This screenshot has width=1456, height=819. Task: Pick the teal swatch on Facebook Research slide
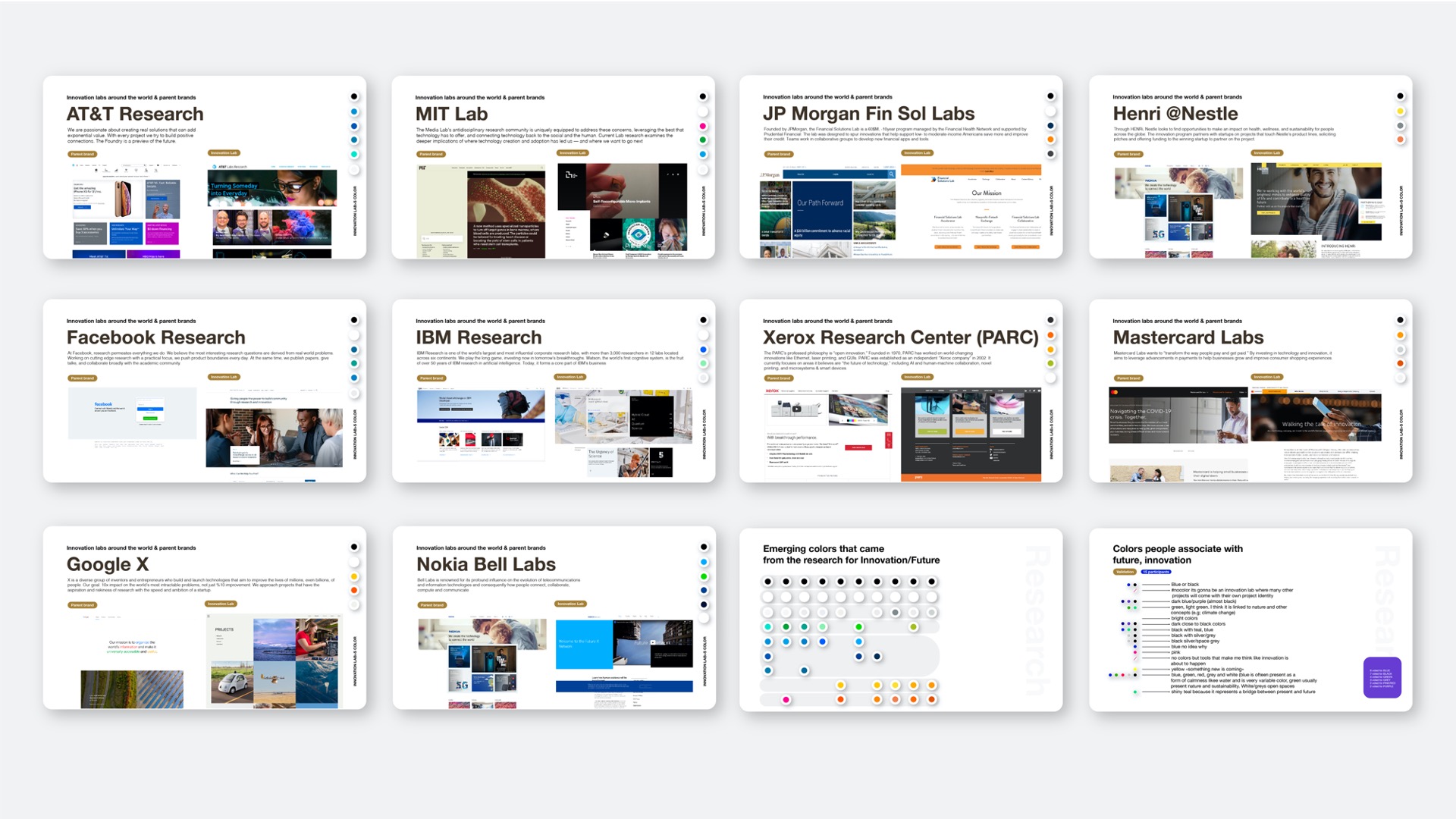353,364
